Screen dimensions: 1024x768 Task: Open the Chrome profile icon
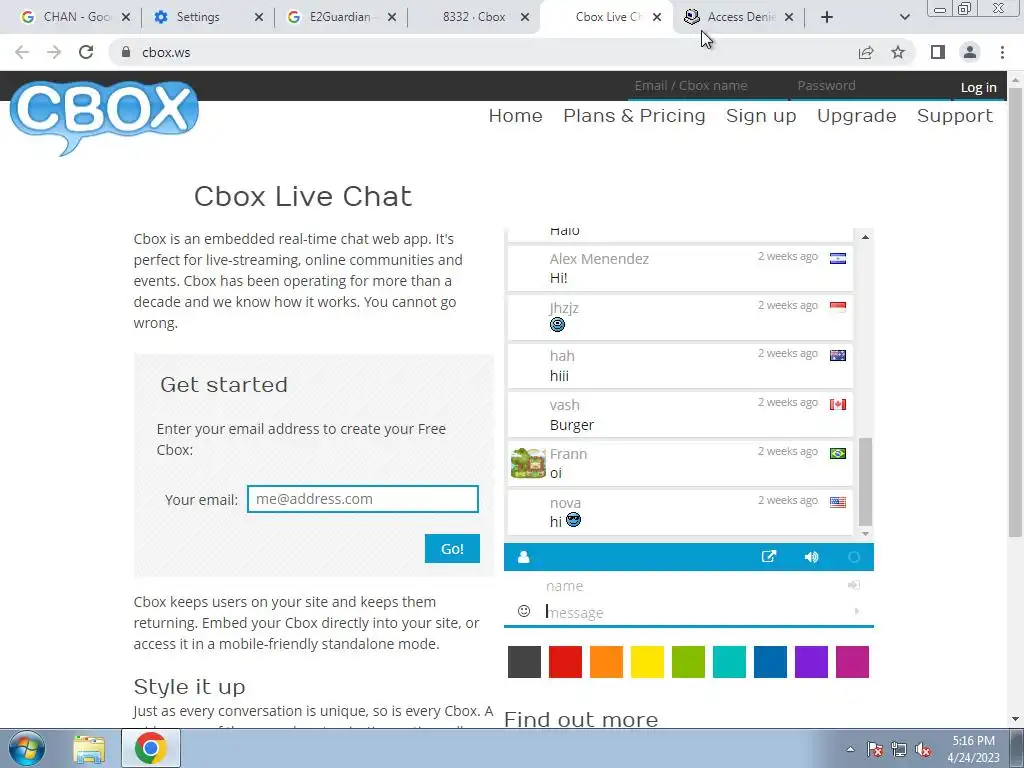970,52
